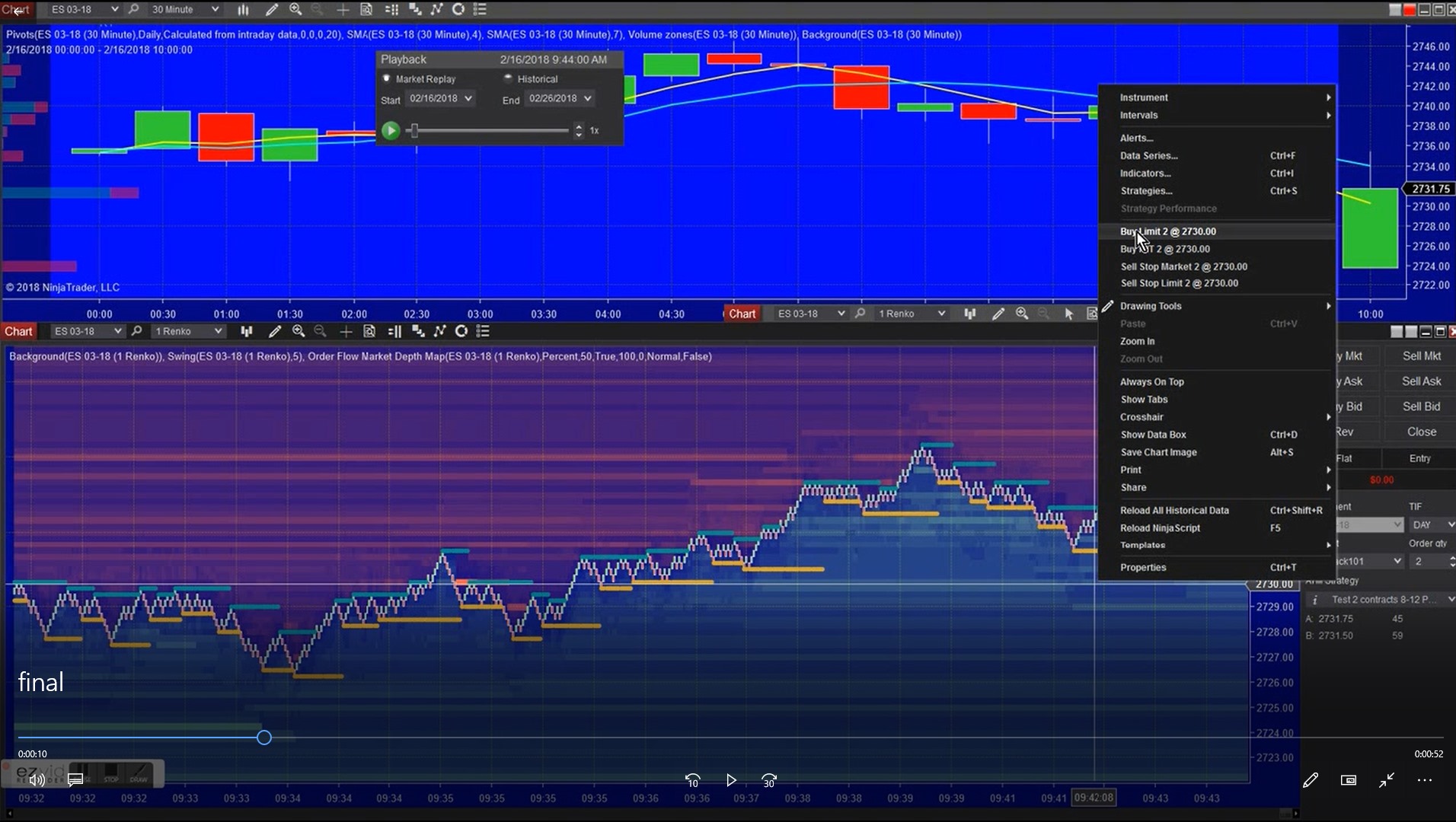Open the Playback End date dropdown
Image resolution: width=1456 pixels, height=822 pixels.
[560, 98]
